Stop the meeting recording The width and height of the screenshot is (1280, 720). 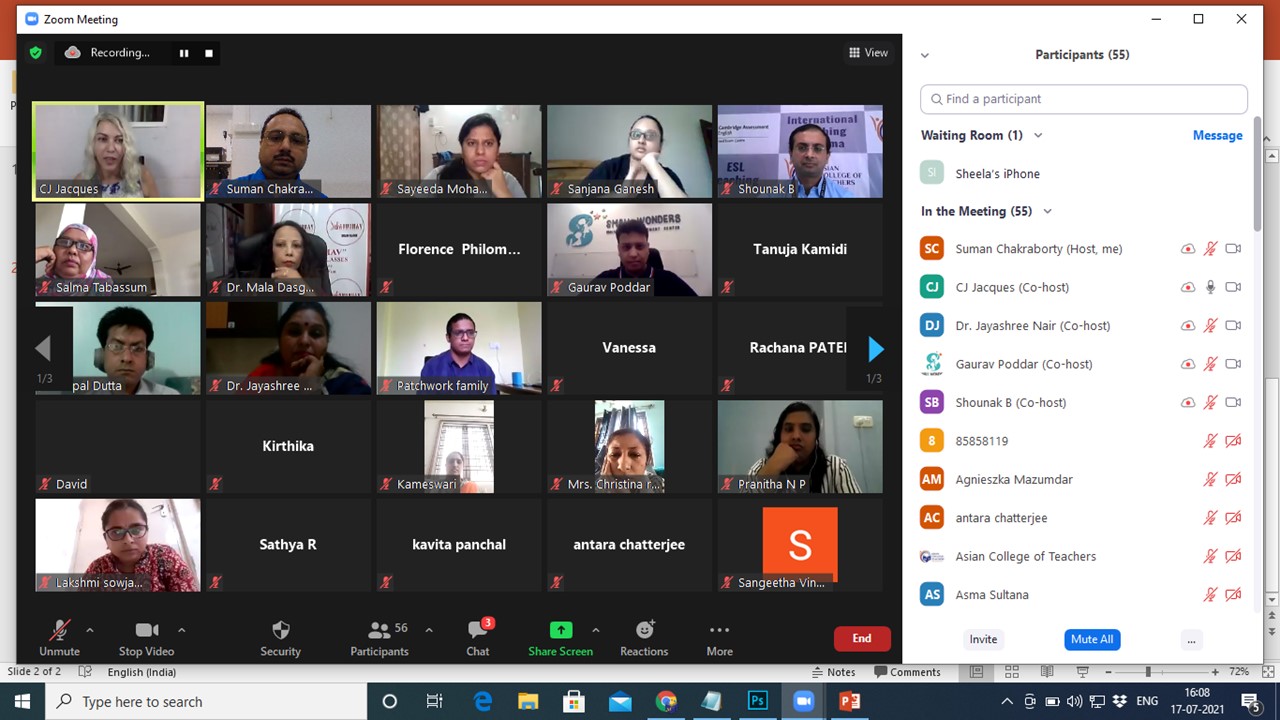click(209, 53)
